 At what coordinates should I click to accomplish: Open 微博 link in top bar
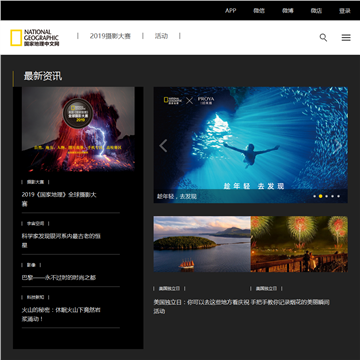pos(288,10)
